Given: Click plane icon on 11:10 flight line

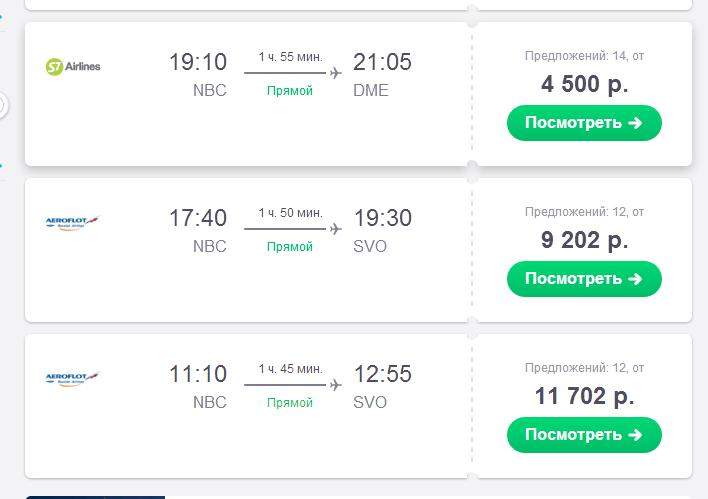Looking at the screenshot, I should [x=335, y=385].
